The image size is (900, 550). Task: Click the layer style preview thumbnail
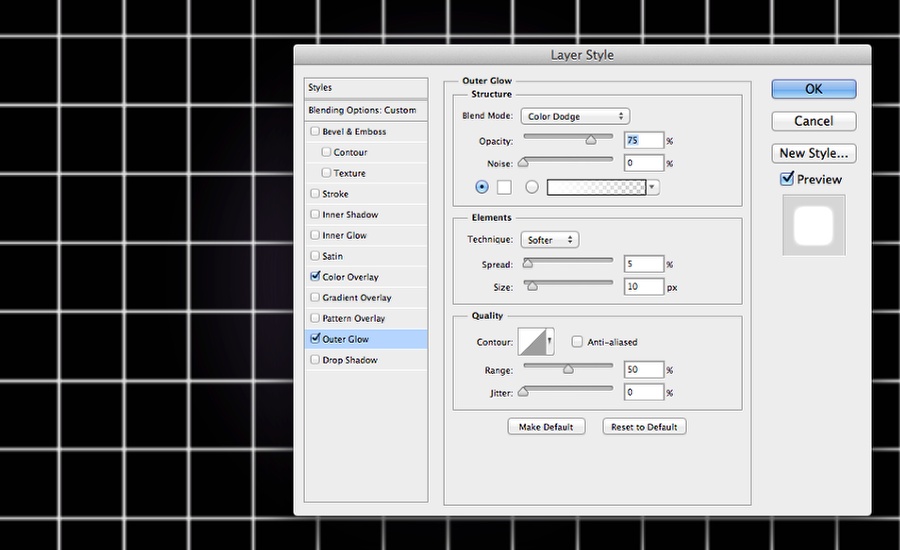point(813,226)
